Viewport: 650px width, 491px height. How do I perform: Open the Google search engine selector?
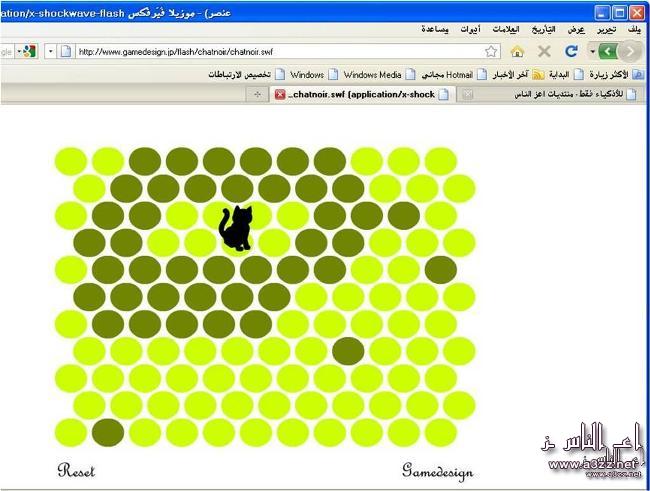pos(26,52)
